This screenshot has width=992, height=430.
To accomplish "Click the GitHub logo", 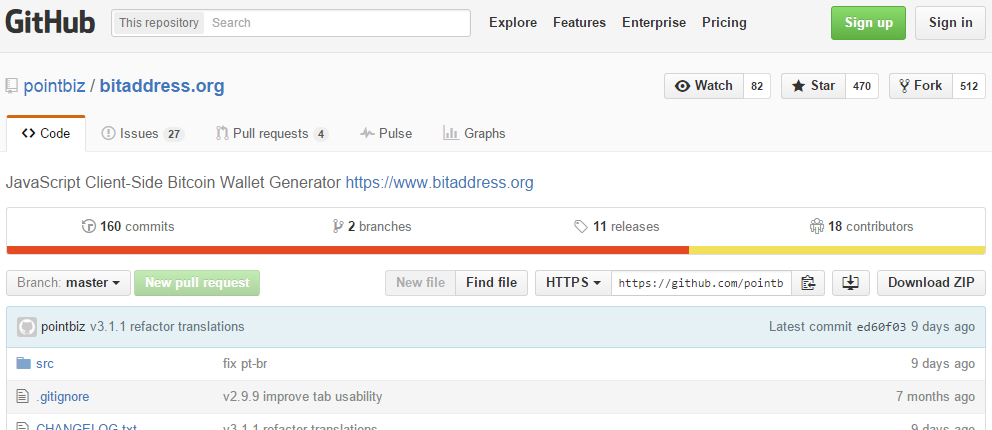I will 50,23.
